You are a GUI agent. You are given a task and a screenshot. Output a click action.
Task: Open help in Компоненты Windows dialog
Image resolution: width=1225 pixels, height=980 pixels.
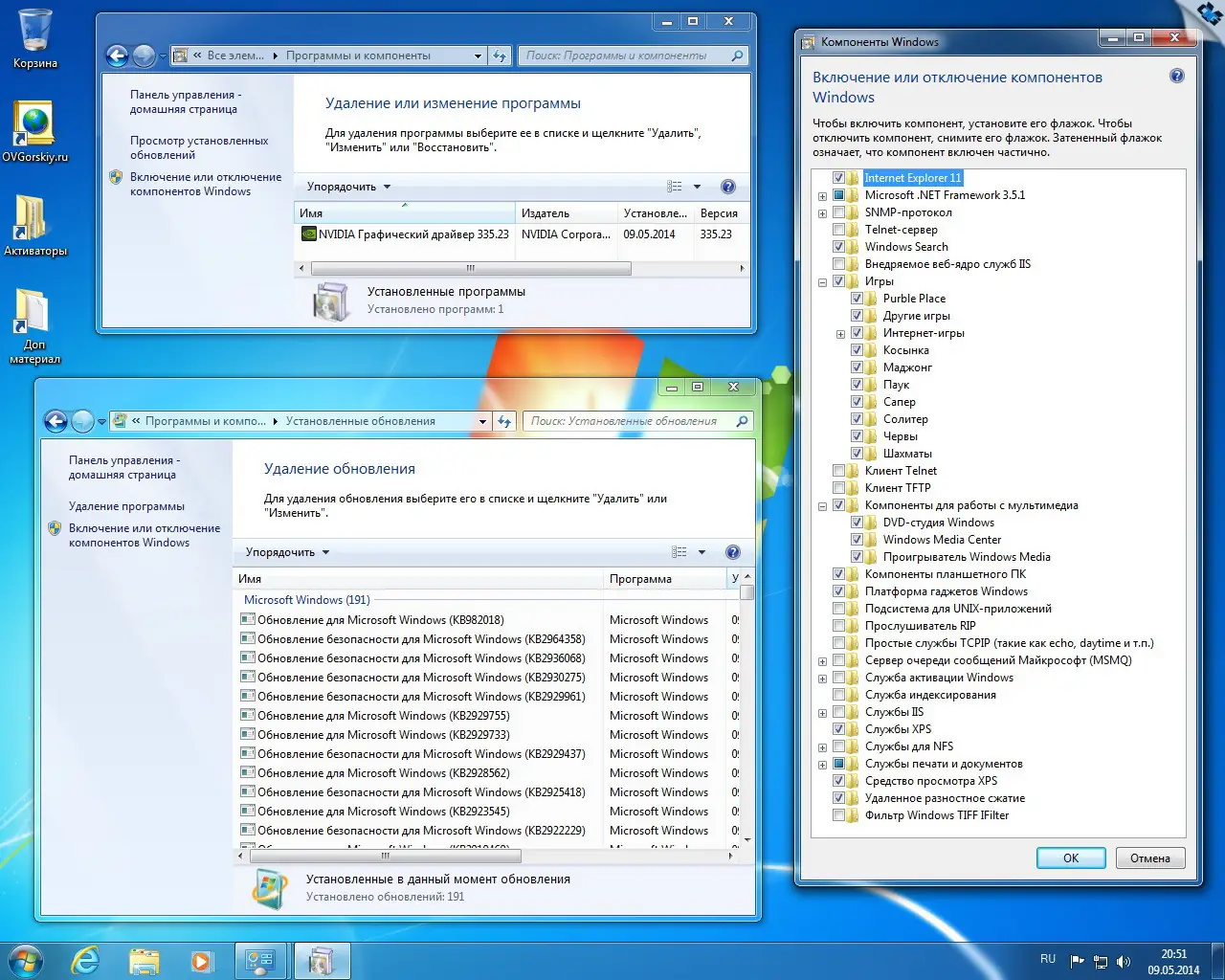tap(1177, 77)
